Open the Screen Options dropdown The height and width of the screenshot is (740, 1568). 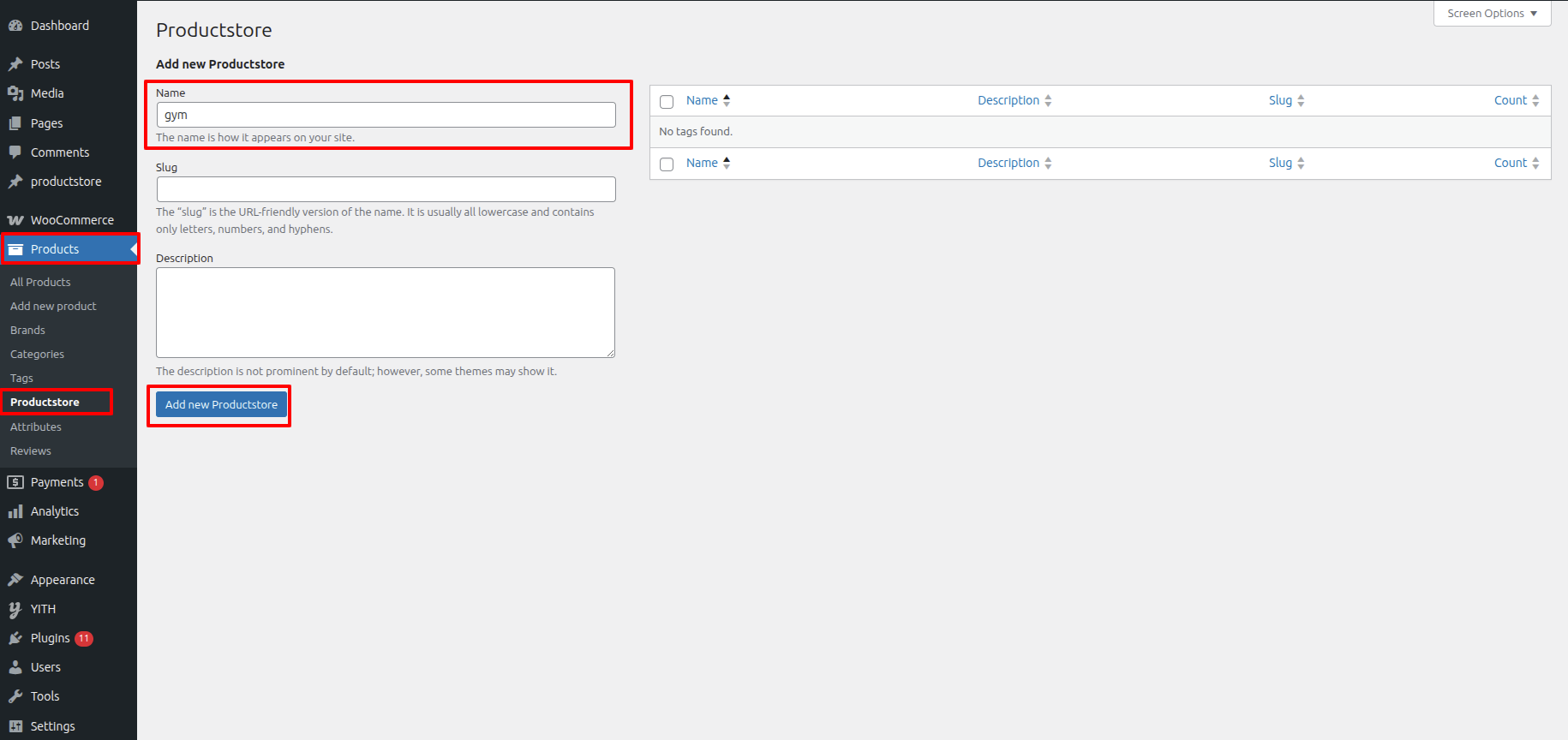tap(1492, 14)
